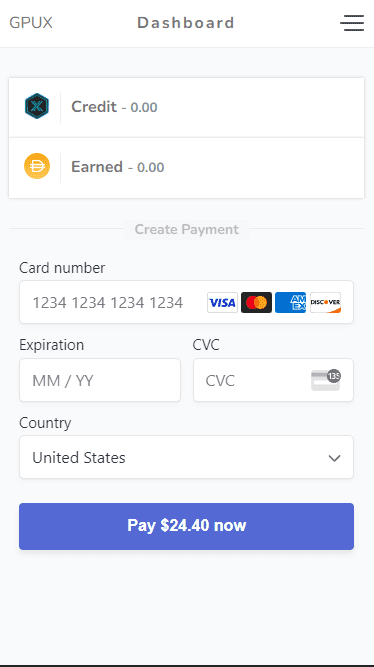The height and width of the screenshot is (667, 374).
Task: Click the Country dropdown chevron arrow
Action: [x=334, y=458]
